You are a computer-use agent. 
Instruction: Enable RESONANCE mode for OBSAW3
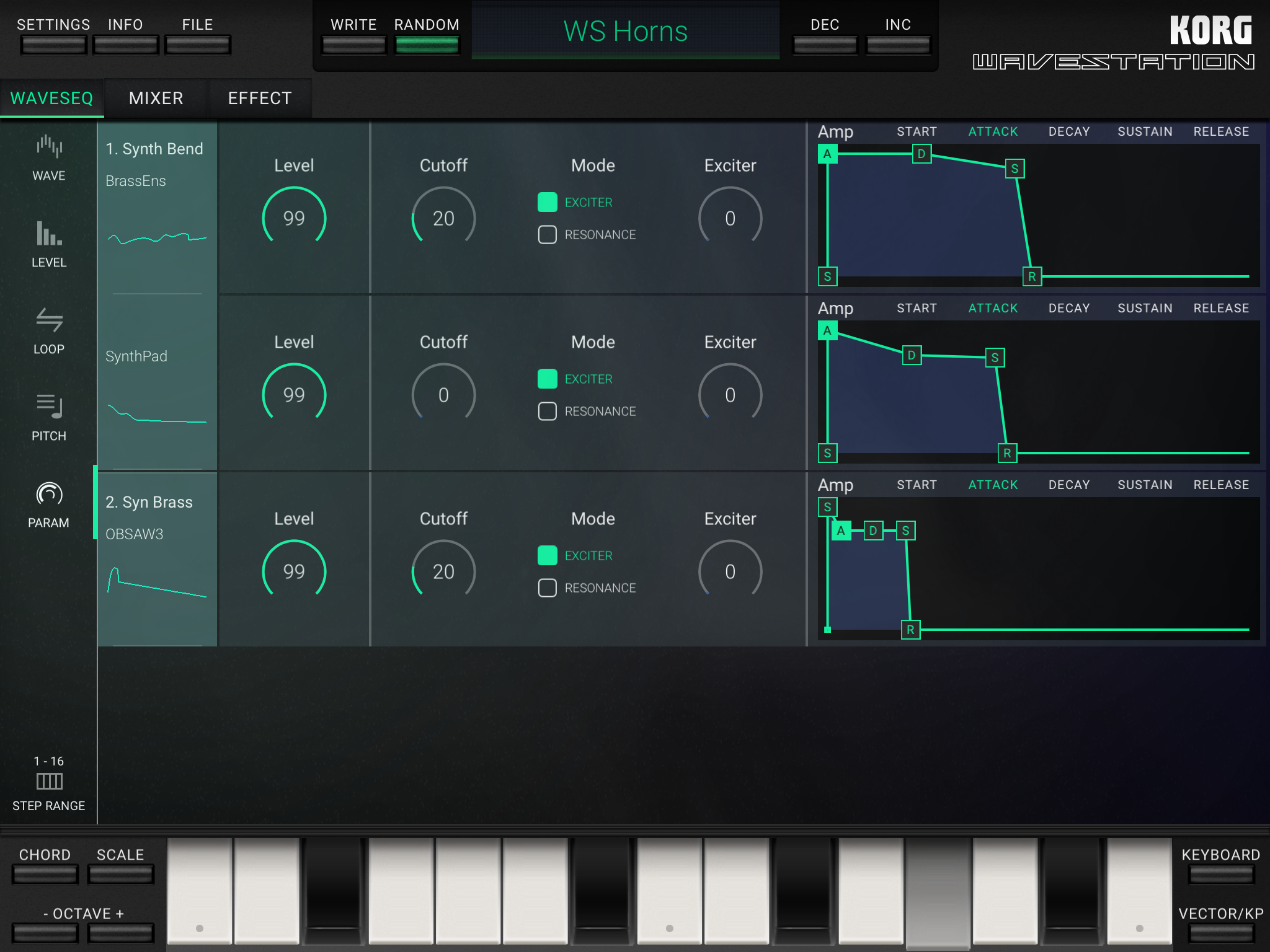coord(547,588)
